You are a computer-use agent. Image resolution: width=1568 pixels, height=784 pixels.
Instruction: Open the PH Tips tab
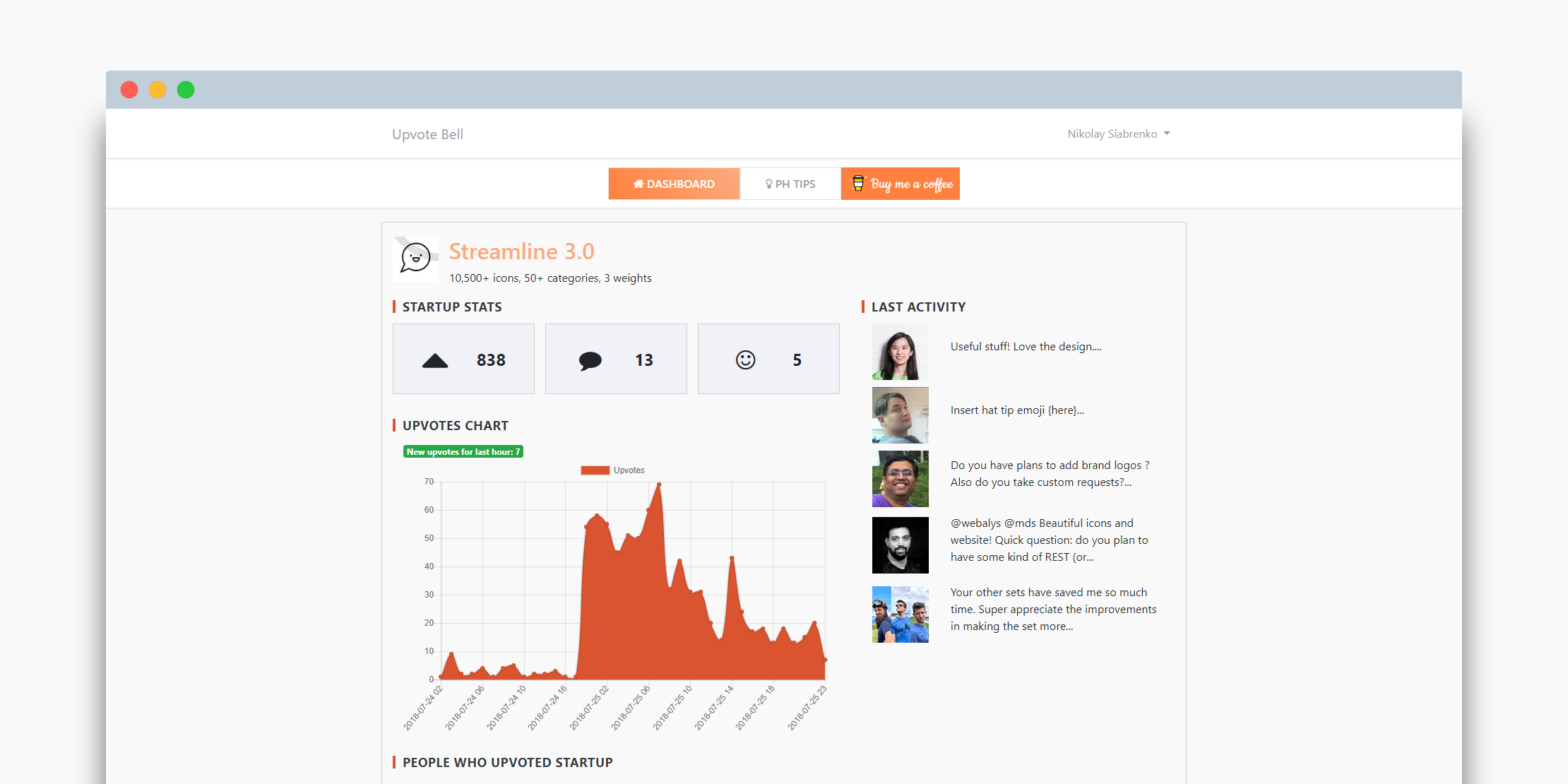point(790,184)
